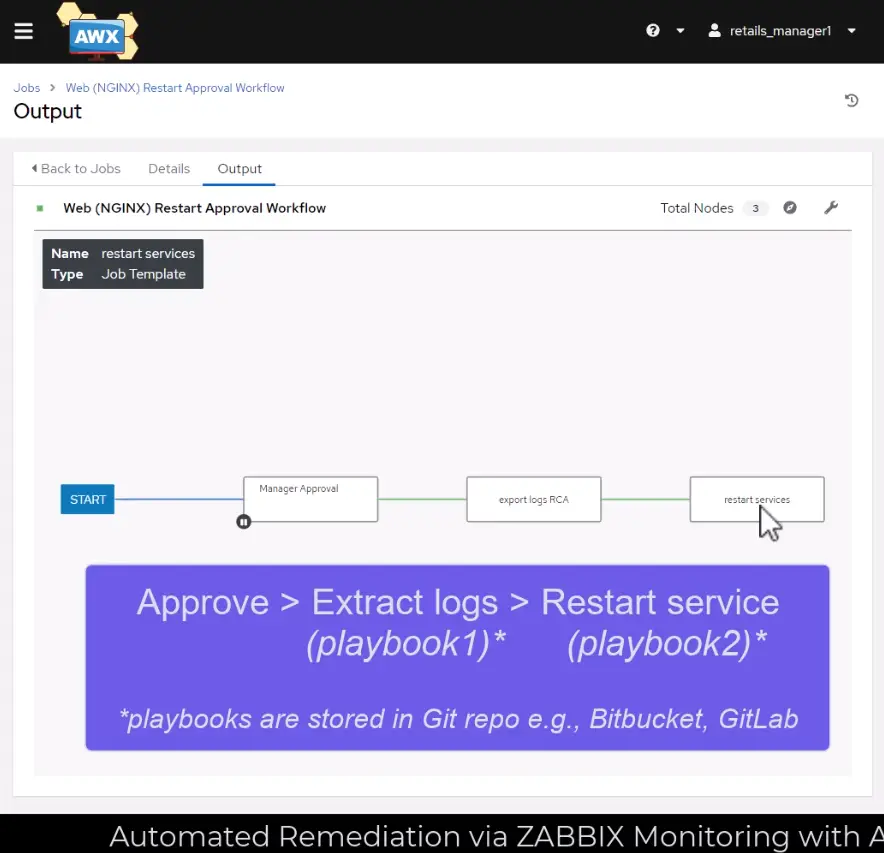884x853 pixels.
Task: Go to Jobs breadcrumb link
Action: click(26, 88)
